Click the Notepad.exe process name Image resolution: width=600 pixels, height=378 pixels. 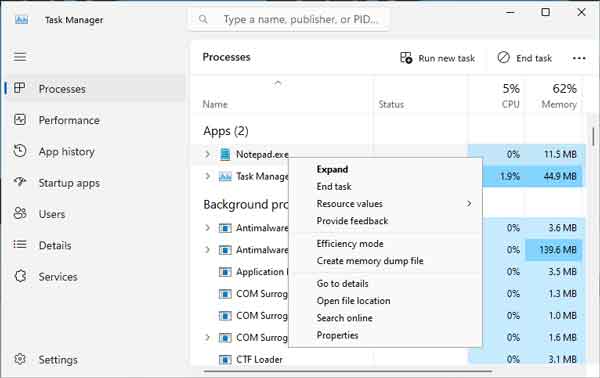pyautogui.click(x=262, y=155)
